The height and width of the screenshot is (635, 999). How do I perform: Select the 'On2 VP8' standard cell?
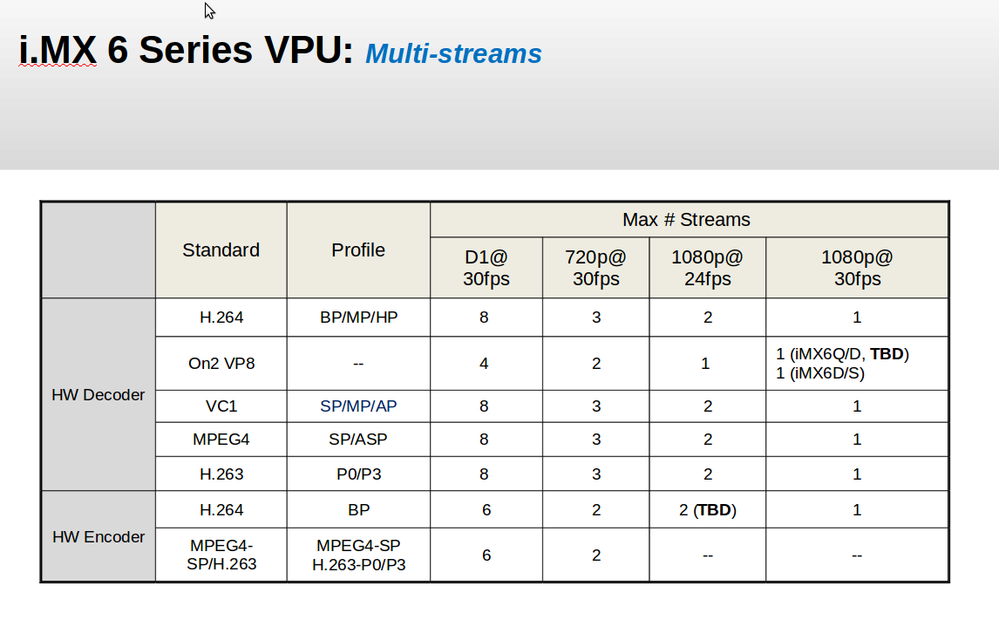[221, 363]
